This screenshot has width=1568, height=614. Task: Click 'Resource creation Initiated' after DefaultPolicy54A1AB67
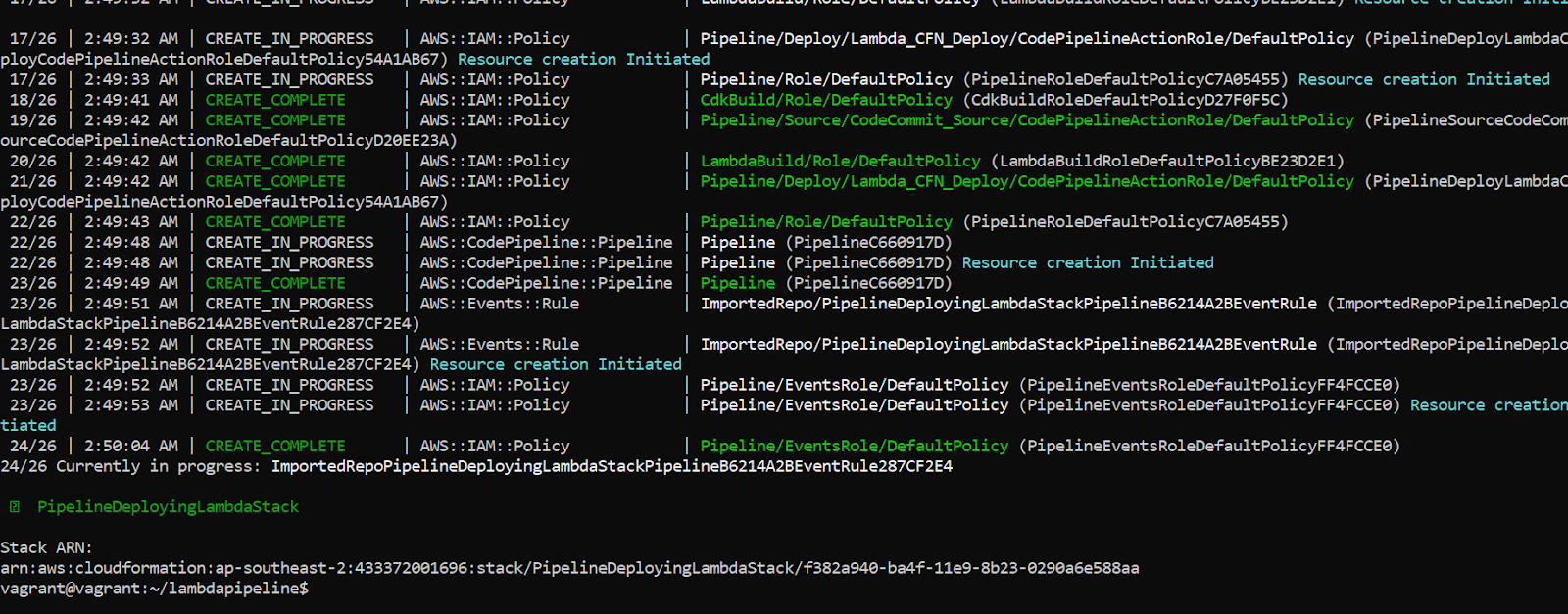(x=584, y=59)
